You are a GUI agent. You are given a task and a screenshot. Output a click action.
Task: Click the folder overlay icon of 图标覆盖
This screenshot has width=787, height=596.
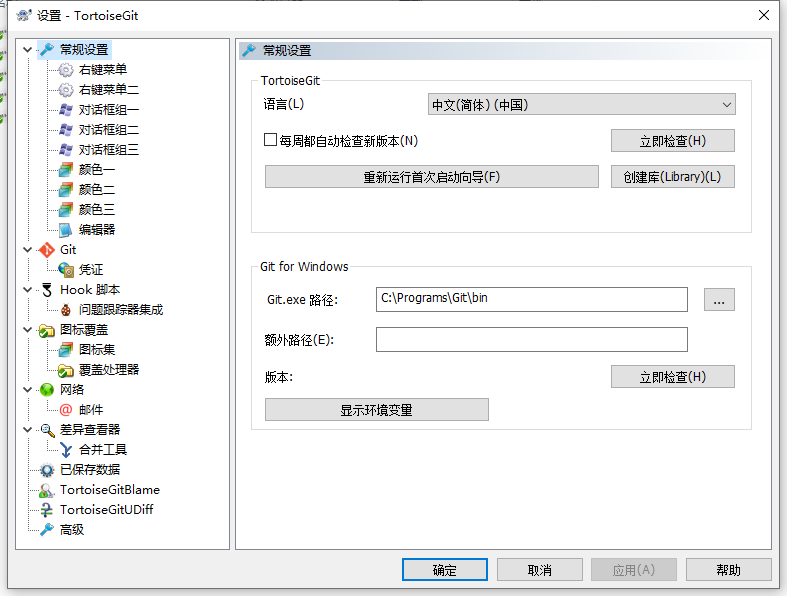[47, 330]
